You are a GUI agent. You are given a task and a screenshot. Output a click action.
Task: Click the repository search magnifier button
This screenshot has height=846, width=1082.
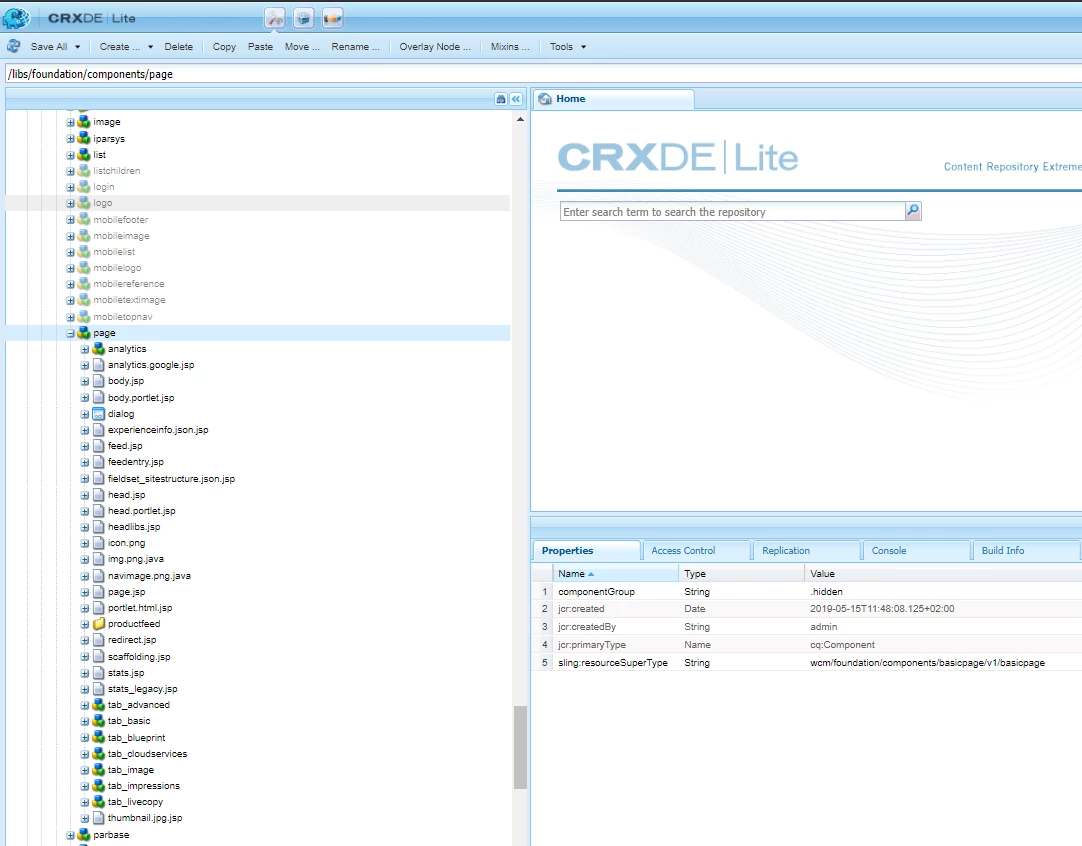pyautogui.click(x=913, y=210)
